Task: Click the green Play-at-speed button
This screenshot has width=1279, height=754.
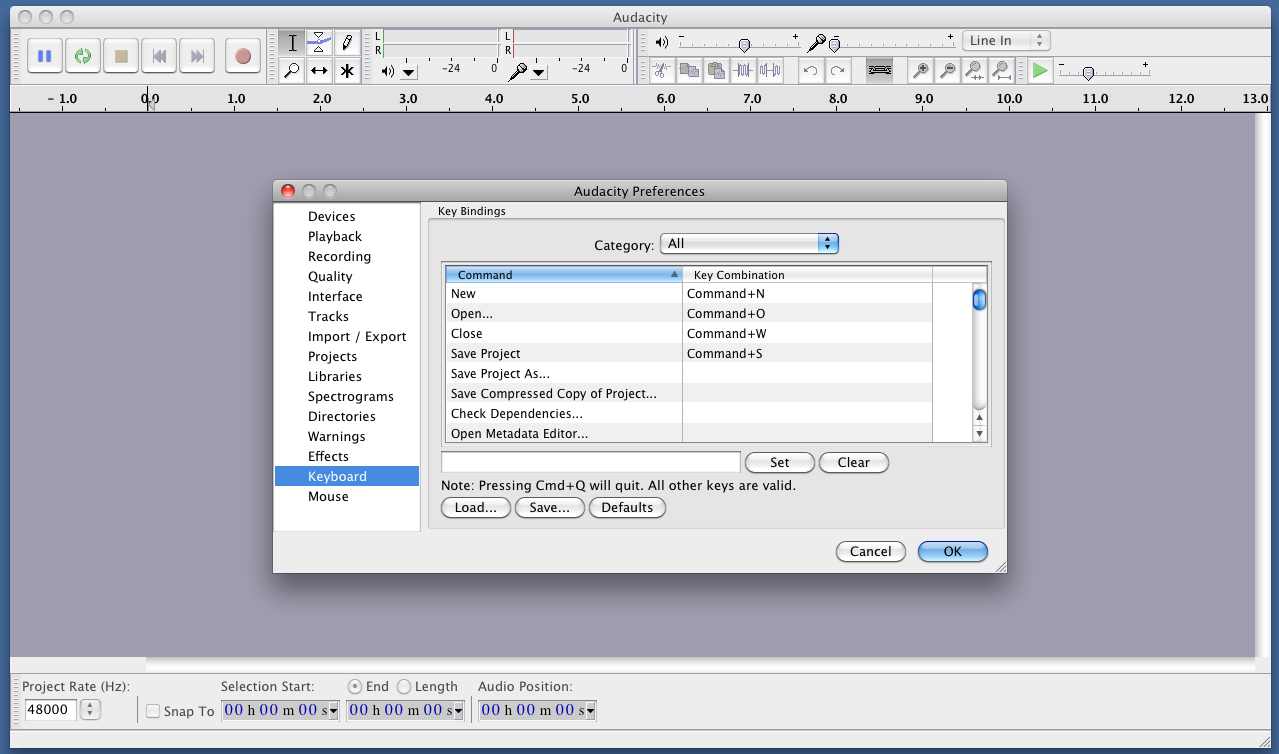Action: point(1040,71)
